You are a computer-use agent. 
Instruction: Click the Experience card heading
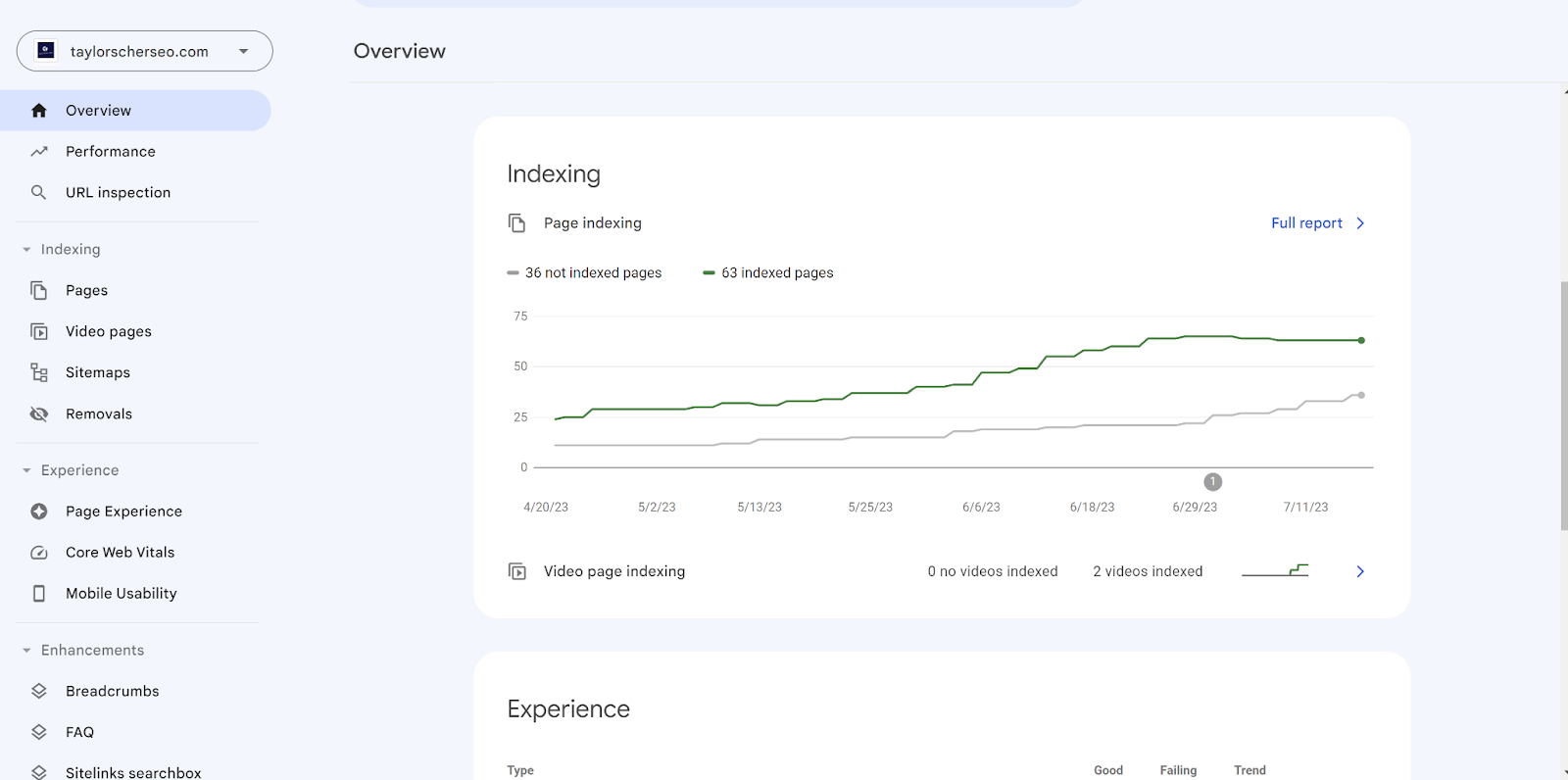568,708
